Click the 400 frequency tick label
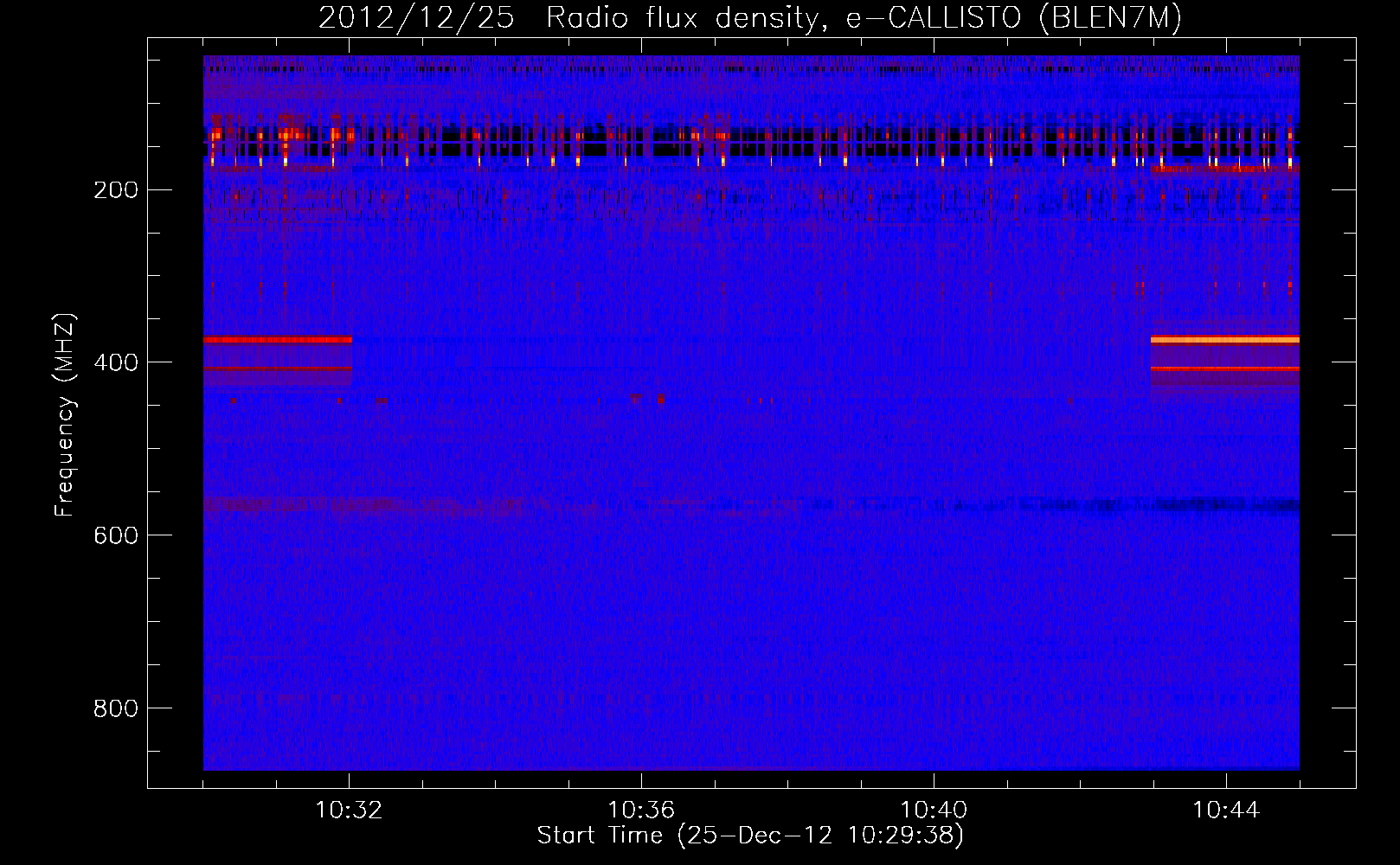 tap(116, 363)
